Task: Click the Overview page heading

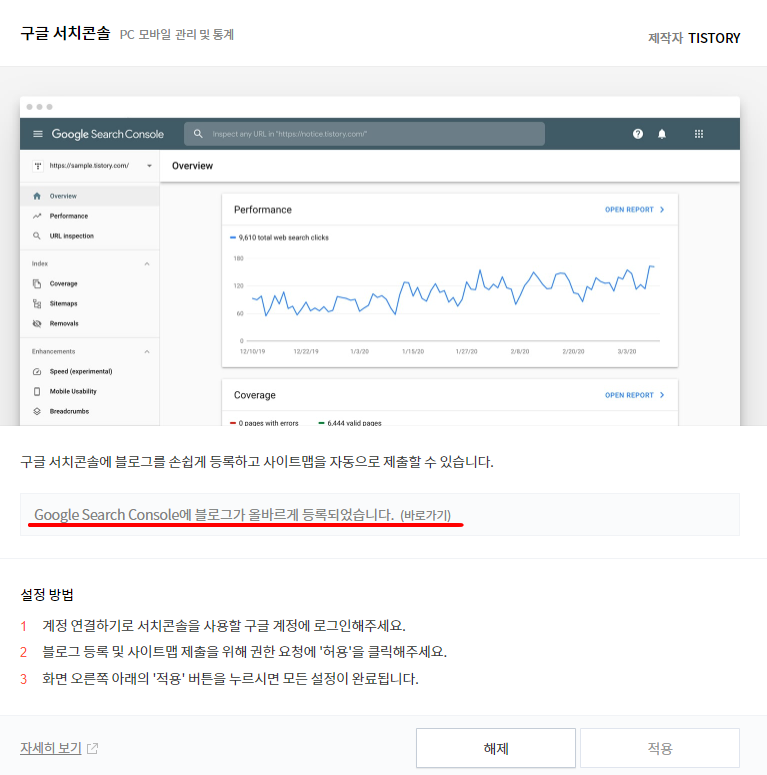Action: click(192, 166)
